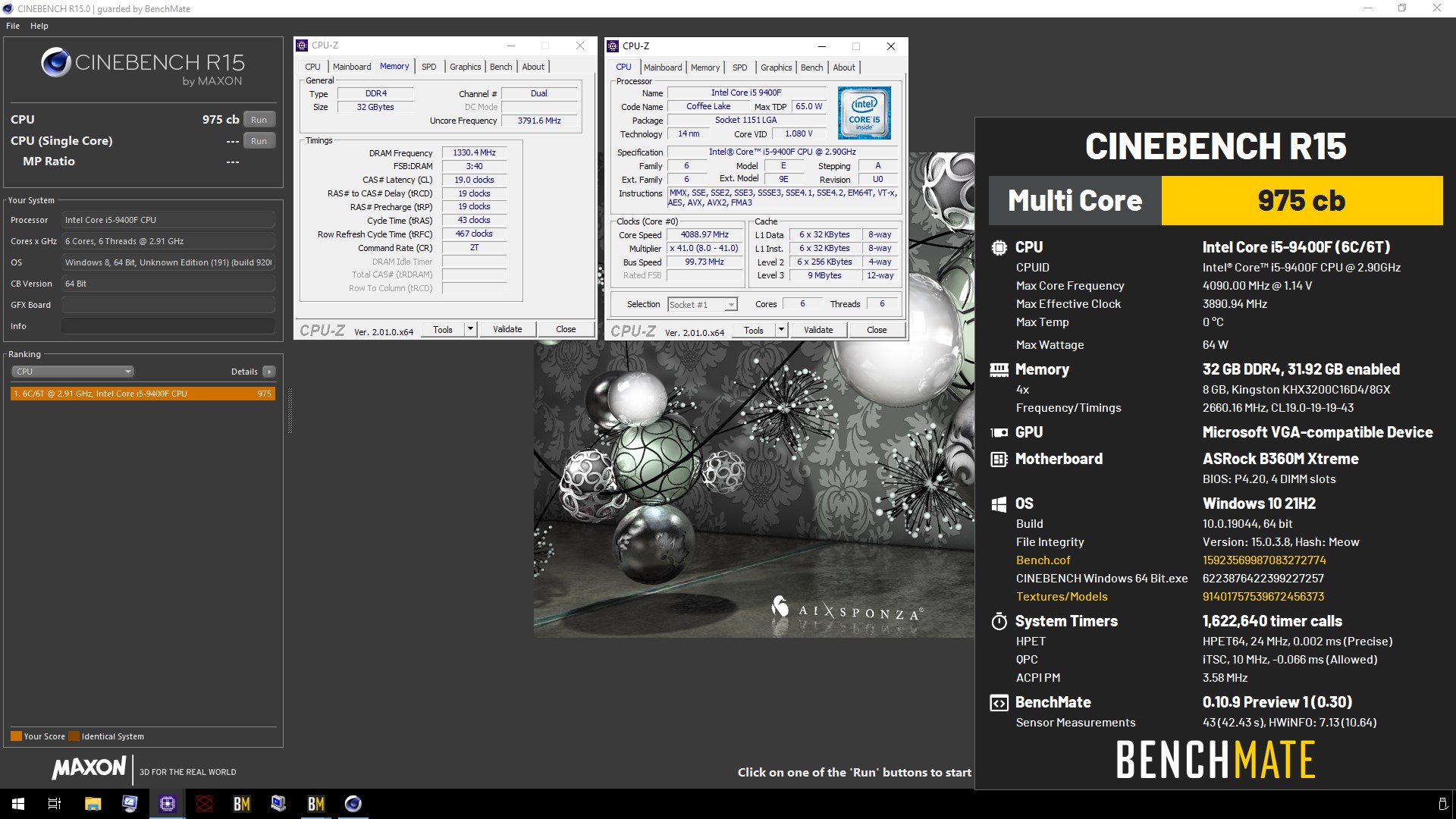This screenshot has height=819, width=1456.
Task: Switch to CPU tab in Memory CPU-Z window
Action: (x=312, y=67)
